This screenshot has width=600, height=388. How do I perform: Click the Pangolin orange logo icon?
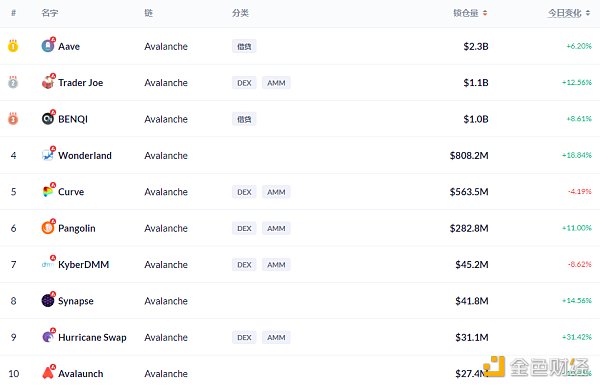pyautogui.click(x=48, y=228)
